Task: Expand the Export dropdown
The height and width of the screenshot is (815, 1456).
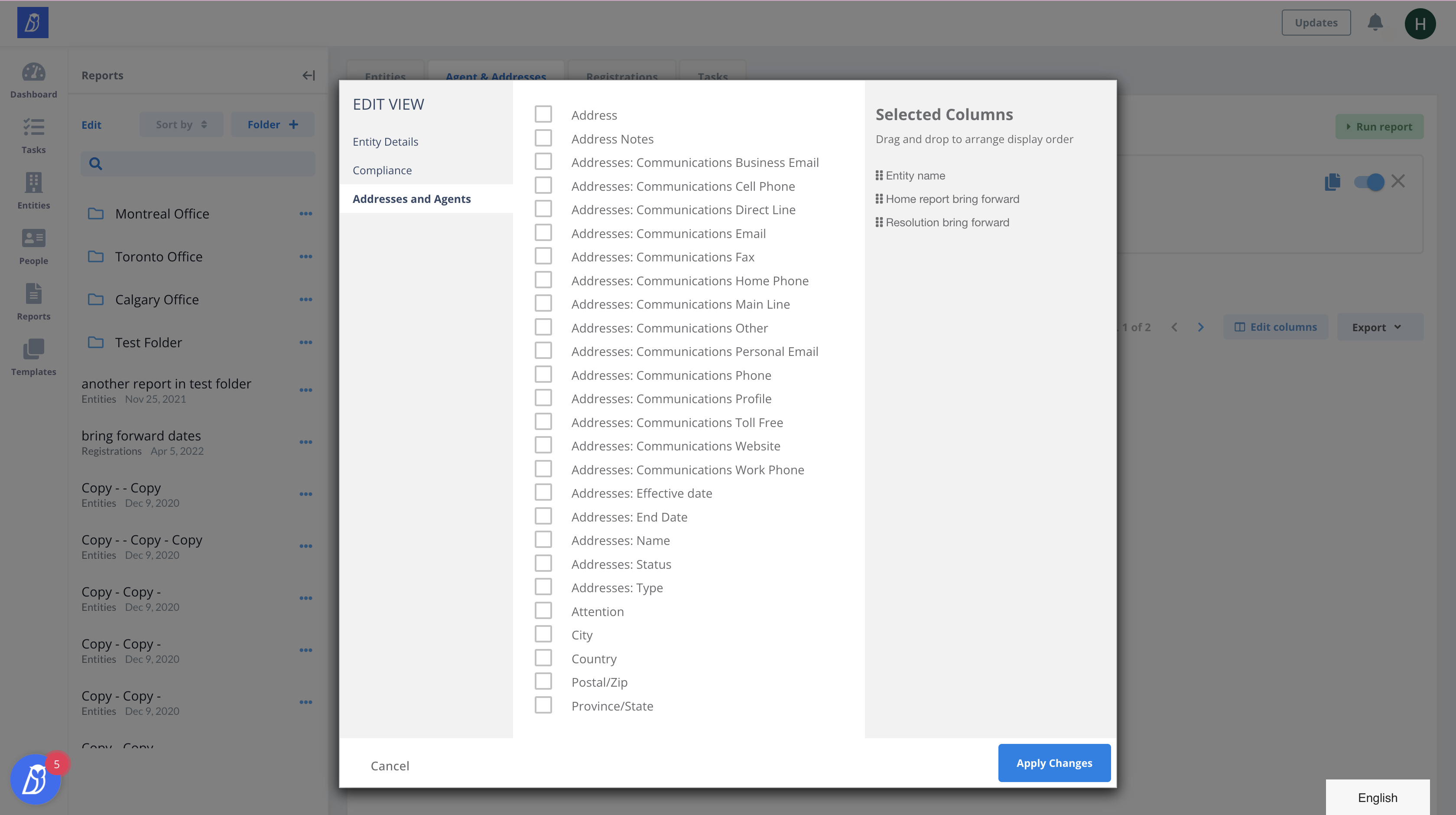Action: pos(1376,327)
